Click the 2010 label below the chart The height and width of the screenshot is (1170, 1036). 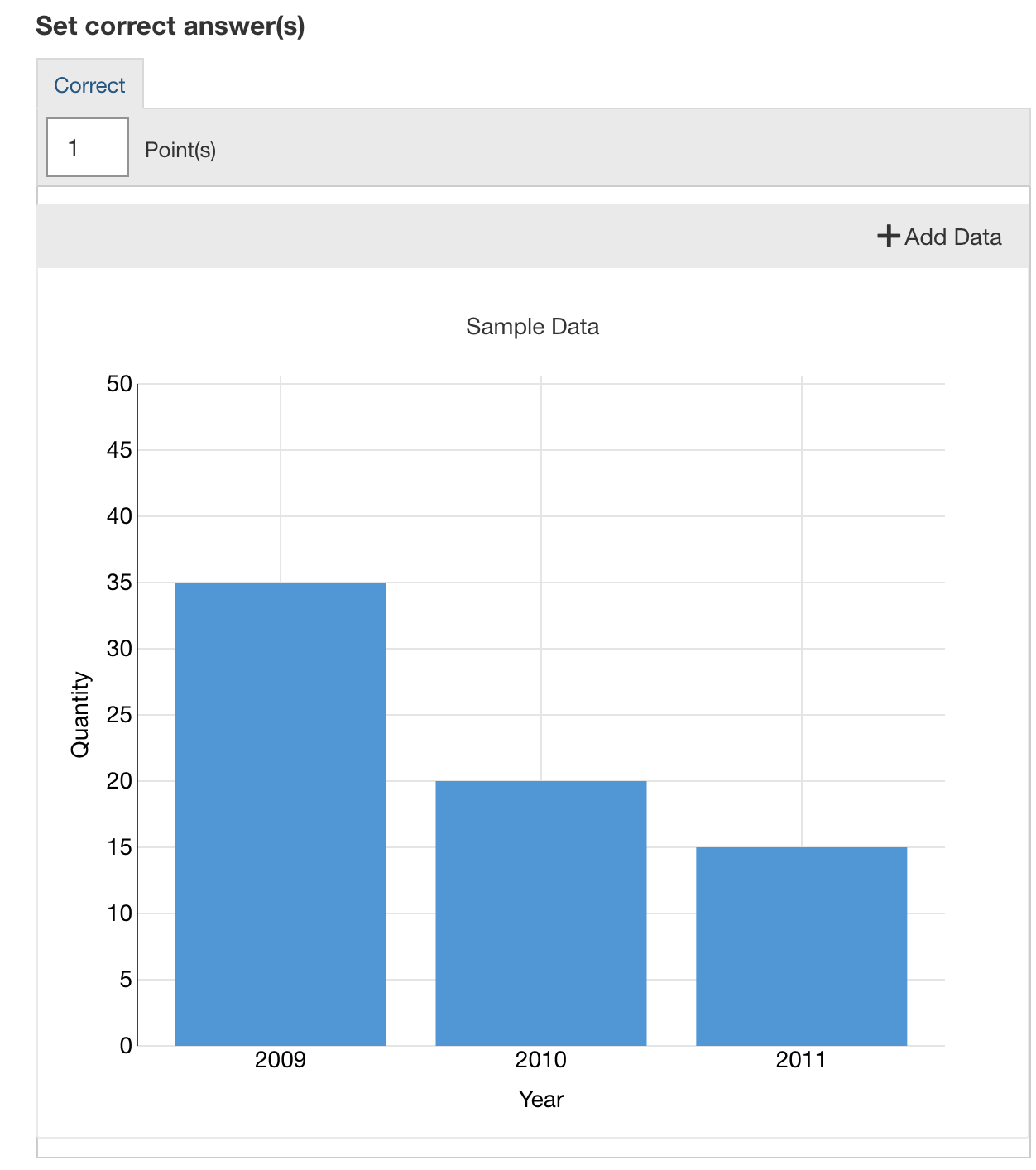pyautogui.click(x=541, y=1058)
